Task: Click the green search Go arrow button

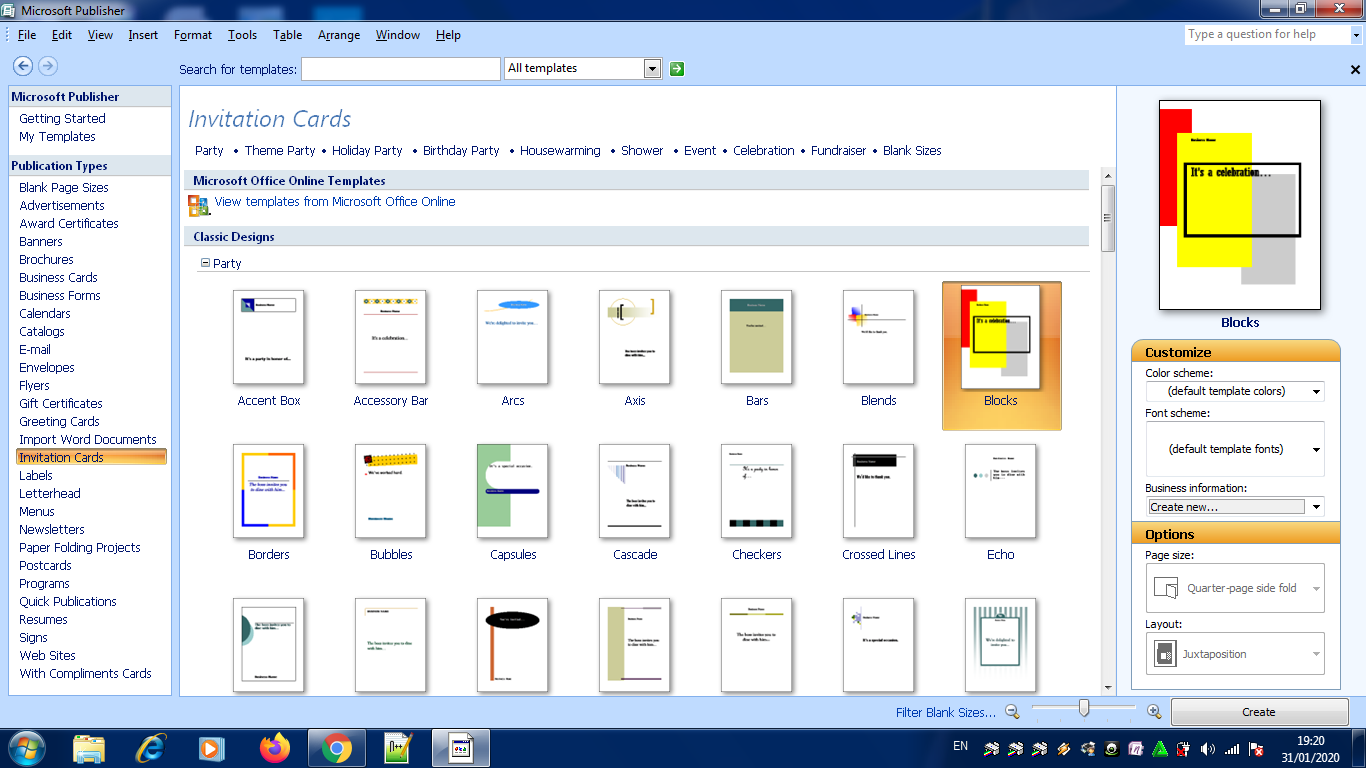Action: click(x=677, y=69)
